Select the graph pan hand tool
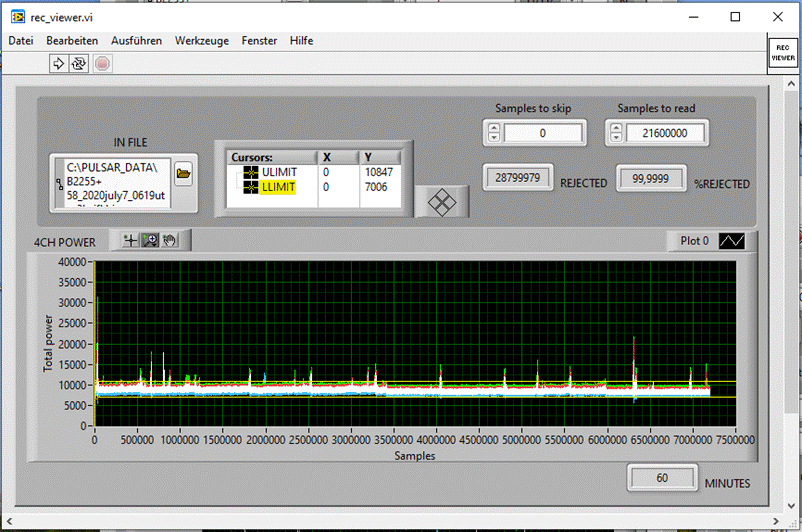Viewport: 802px width, 532px height. click(x=170, y=240)
